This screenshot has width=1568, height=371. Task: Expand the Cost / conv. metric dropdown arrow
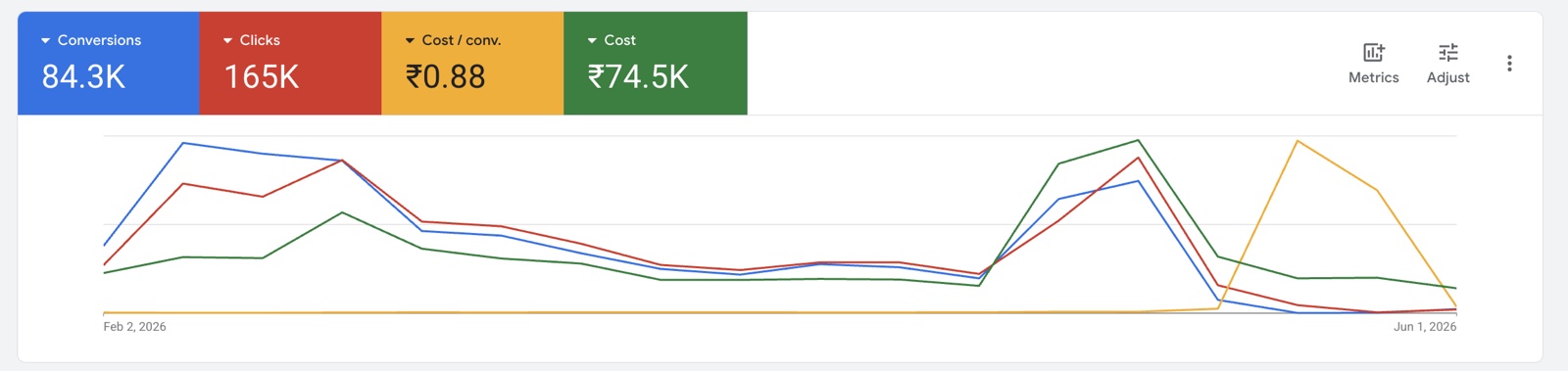[x=410, y=41]
